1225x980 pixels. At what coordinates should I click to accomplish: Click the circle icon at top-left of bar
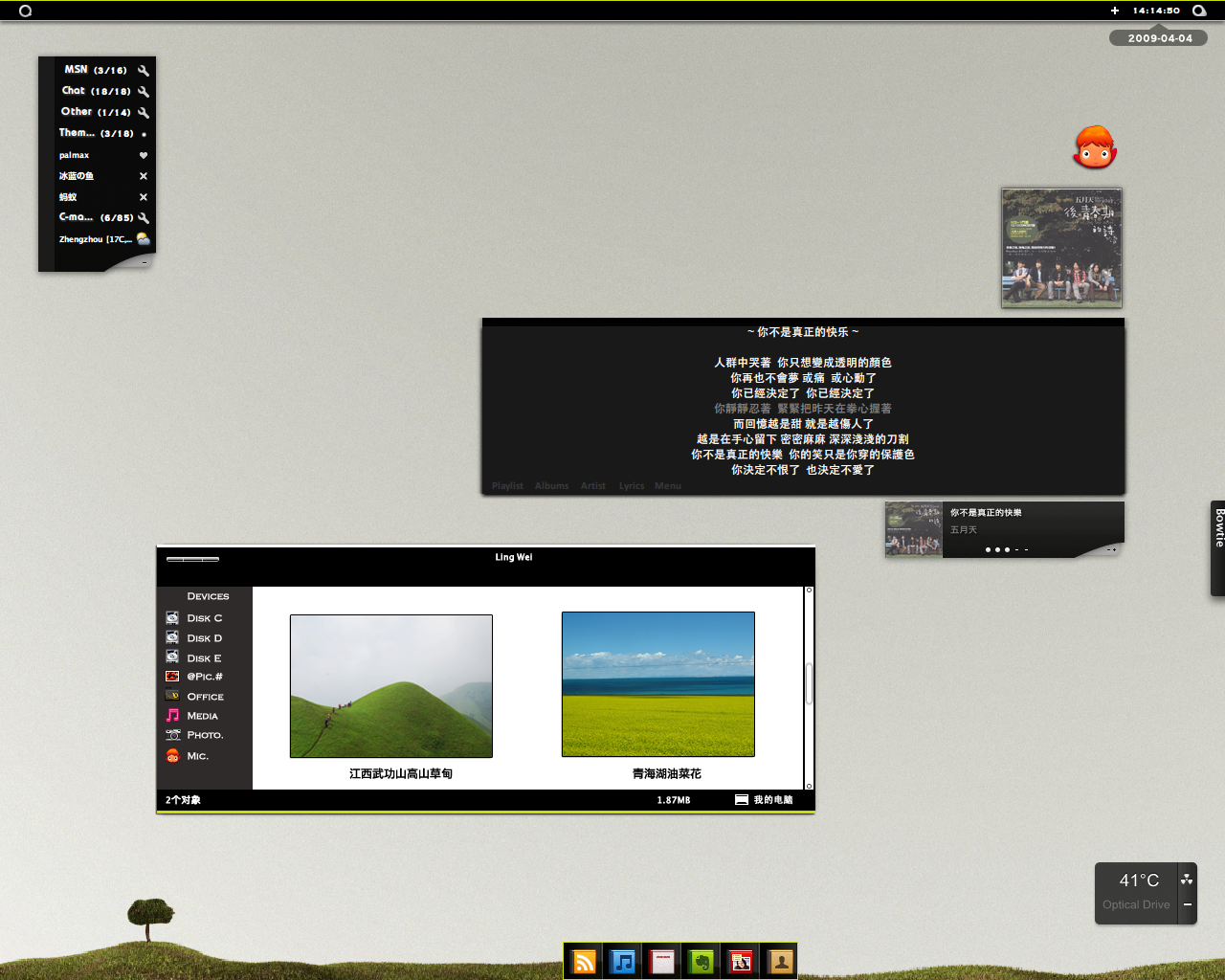(x=26, y=11)
